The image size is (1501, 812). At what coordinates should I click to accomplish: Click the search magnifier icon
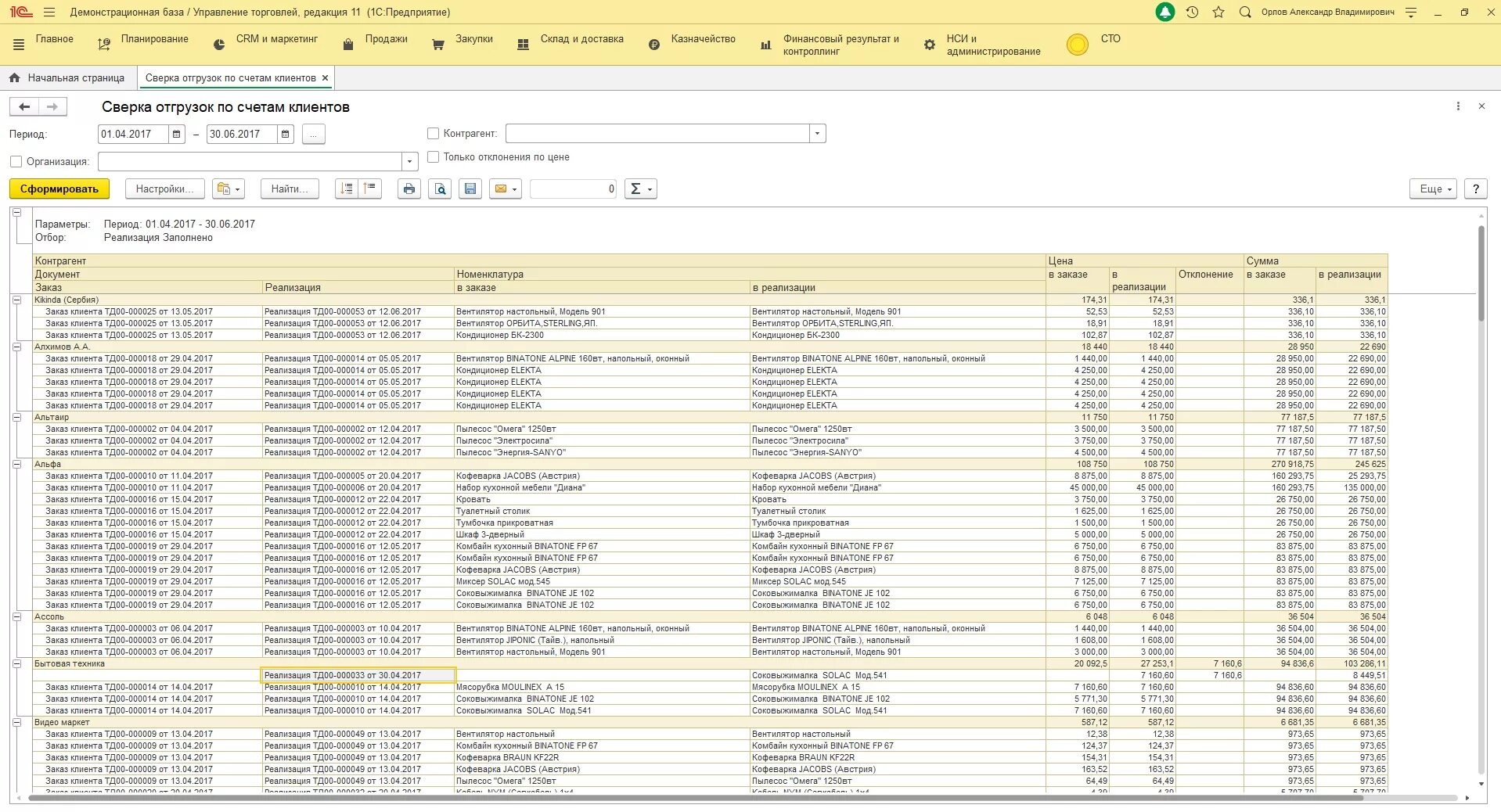click(x=1245, y=13)
